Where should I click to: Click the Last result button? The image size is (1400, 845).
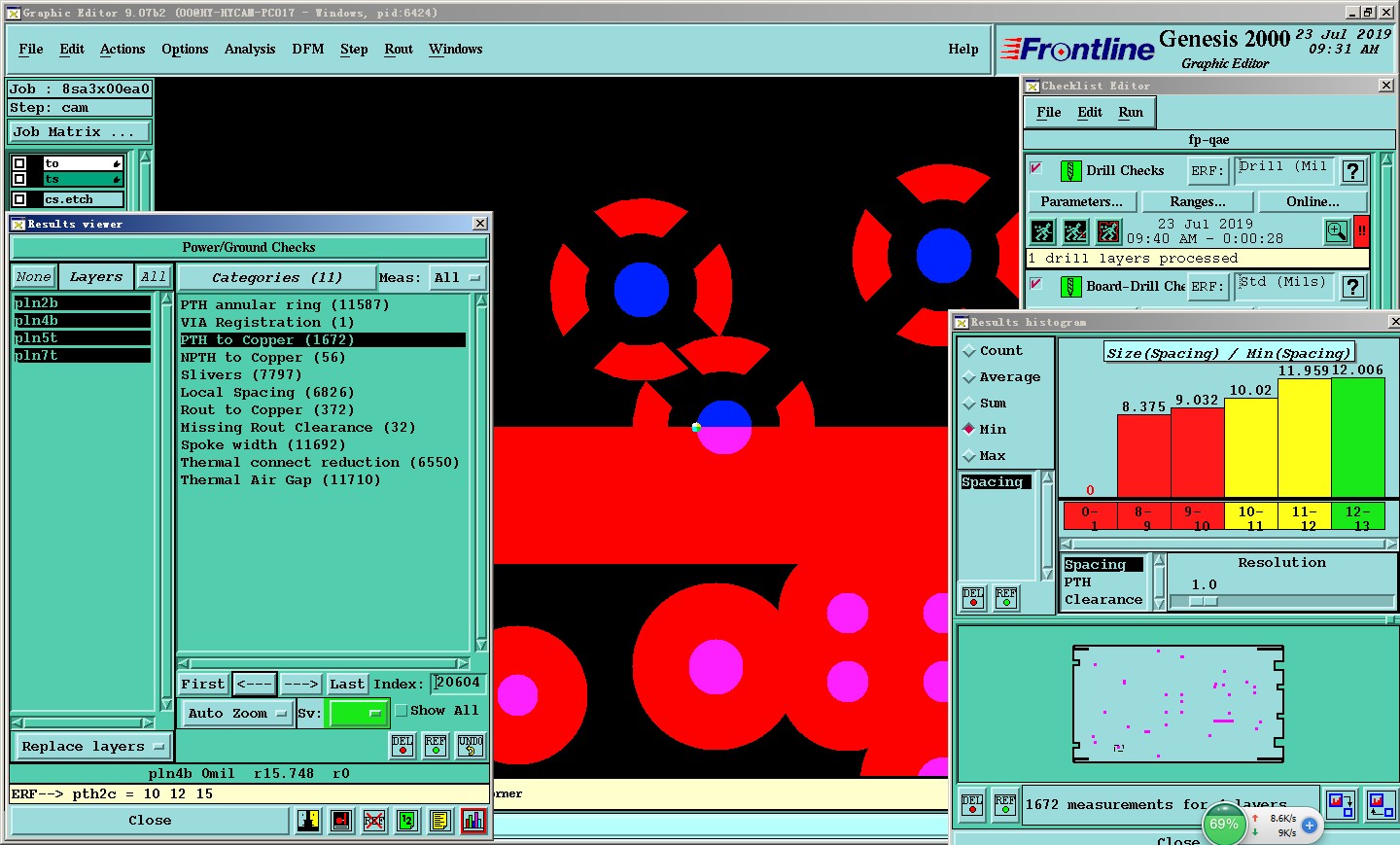coord(347,685)
